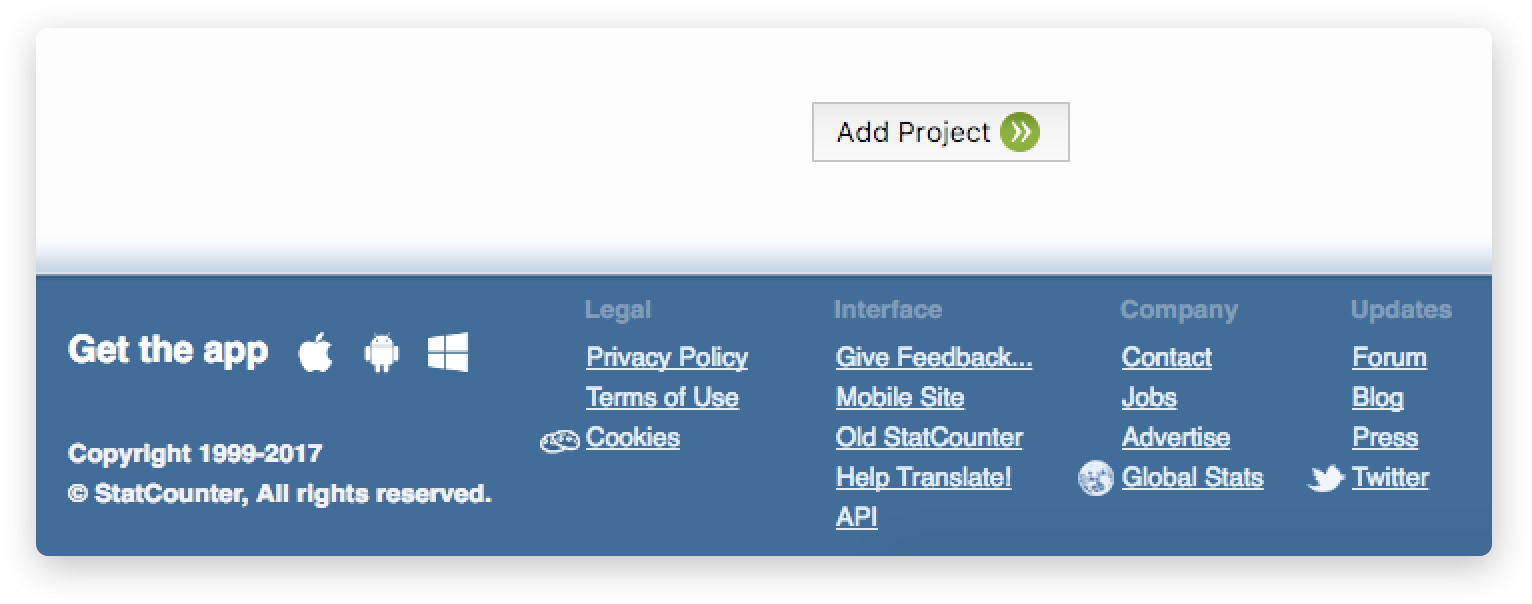Open the Forum under Updates

point(1389,357)
